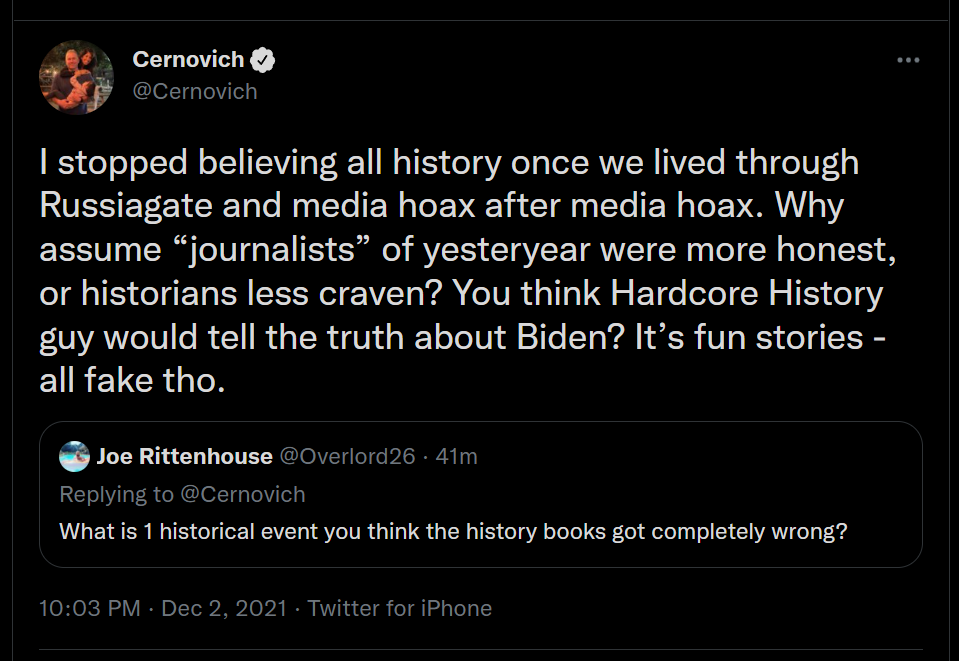Open the tweet's three-dot more menu
This screenshot has width=959, height=661.
point(907,60)
